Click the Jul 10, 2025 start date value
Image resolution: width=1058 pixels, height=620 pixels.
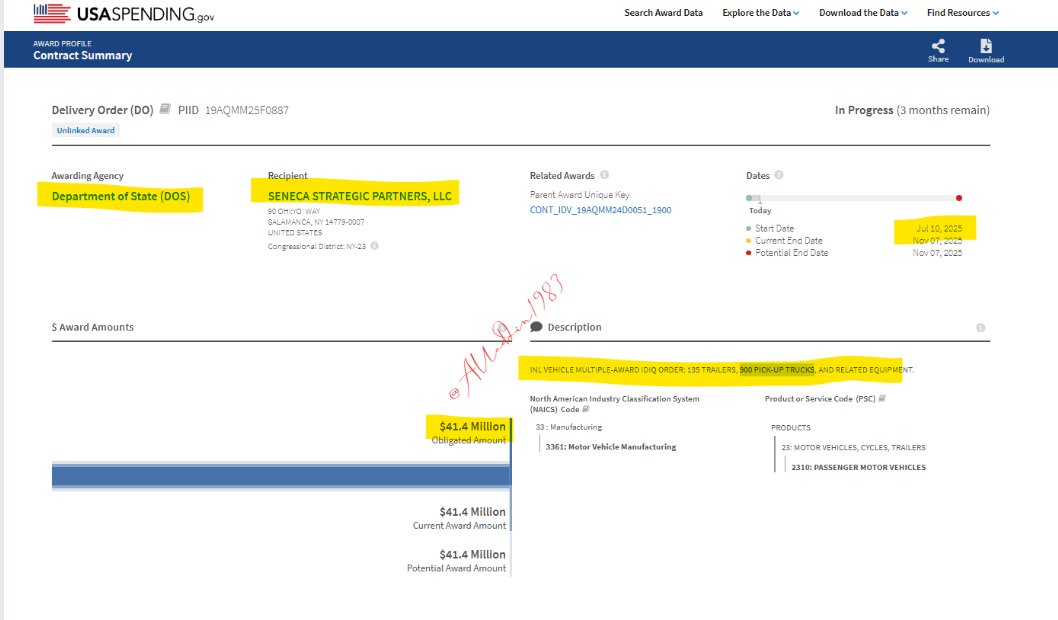pos(939,229)
